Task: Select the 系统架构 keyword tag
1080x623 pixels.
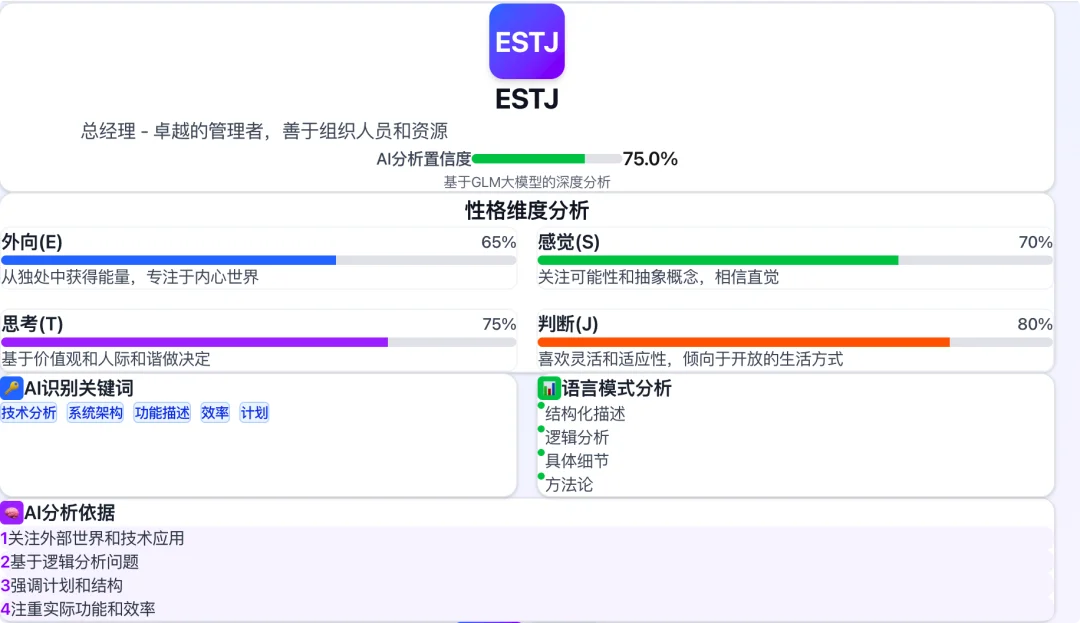Action: pyautogui.click(x=94, y=412)
